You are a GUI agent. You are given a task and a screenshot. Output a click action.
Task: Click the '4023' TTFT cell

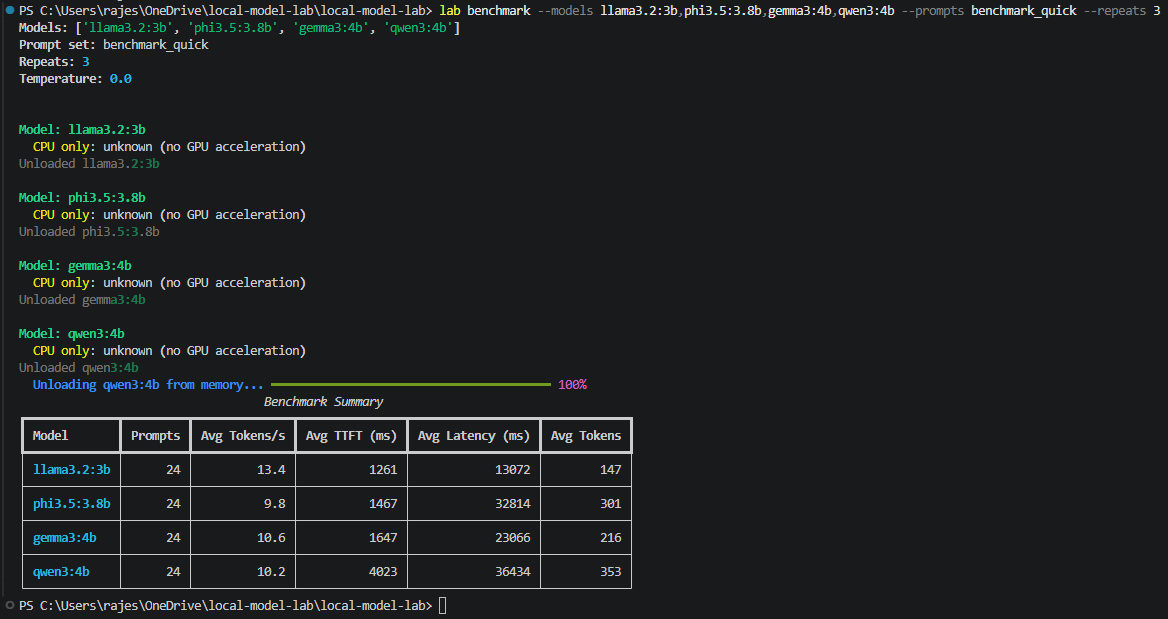(383, 572)
